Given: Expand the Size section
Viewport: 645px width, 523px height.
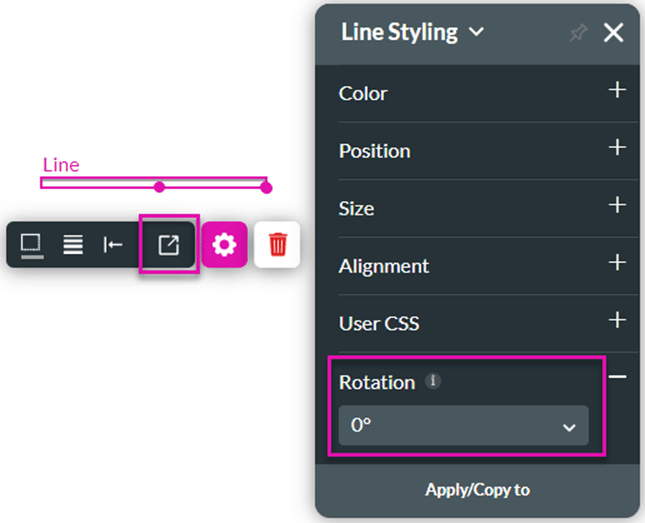Looking at the screenshot, I should [617, 205].
